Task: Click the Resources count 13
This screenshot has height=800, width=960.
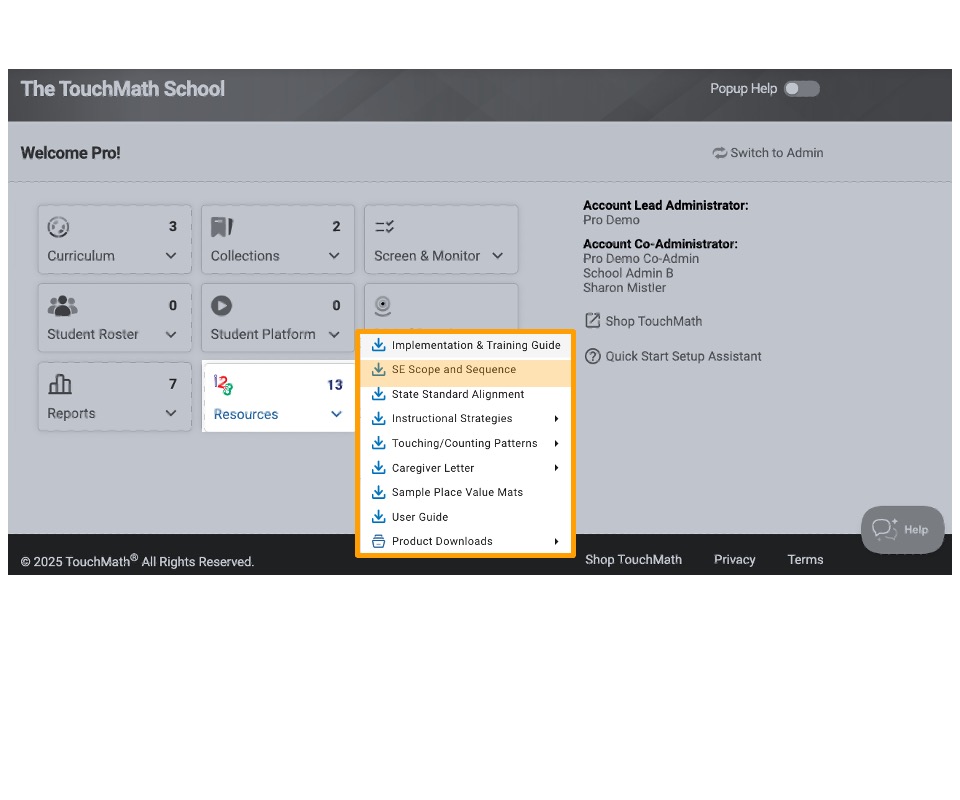Action: click(x=335, y=385)
